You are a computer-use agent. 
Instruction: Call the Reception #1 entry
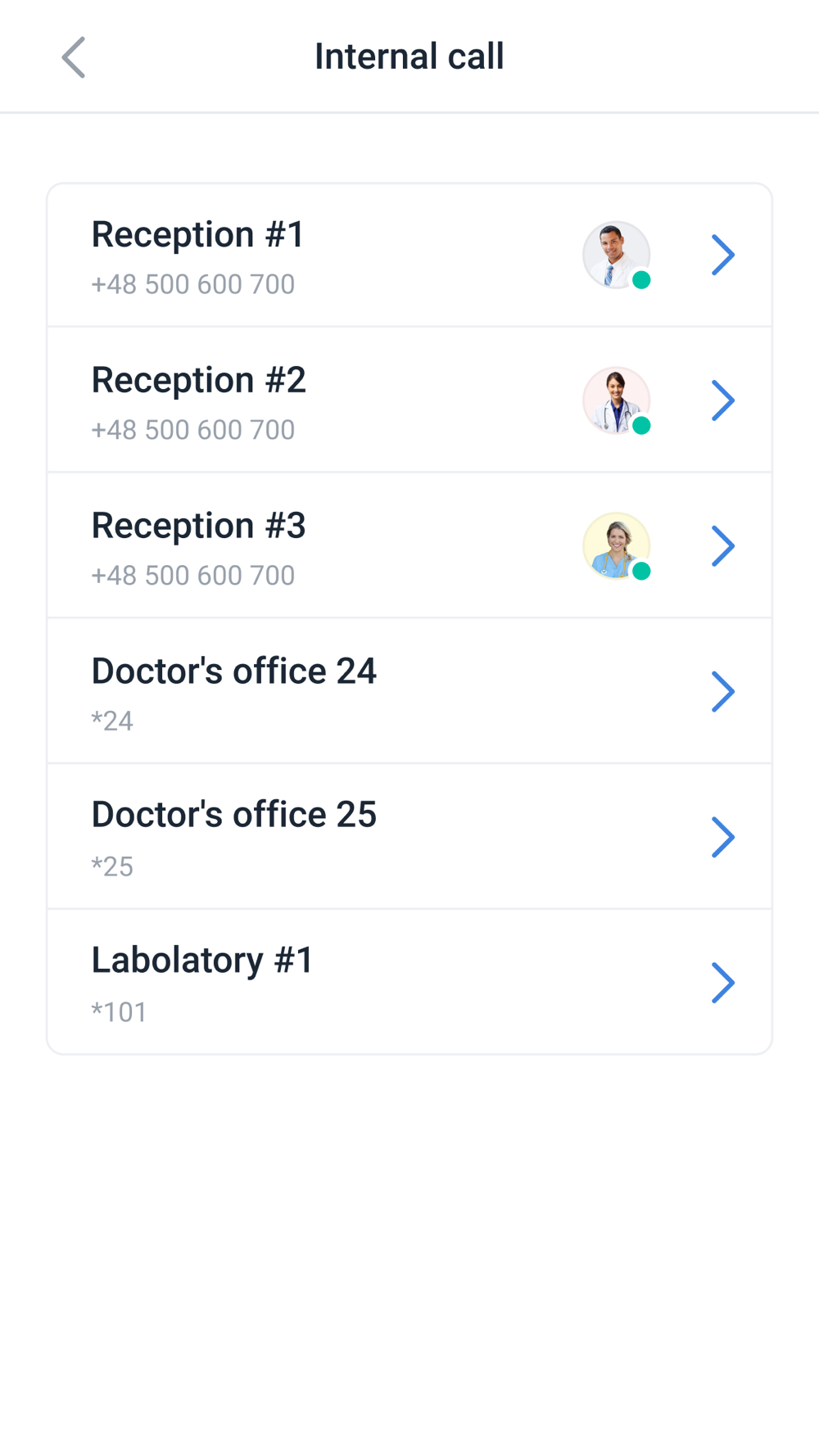[409, 255]
